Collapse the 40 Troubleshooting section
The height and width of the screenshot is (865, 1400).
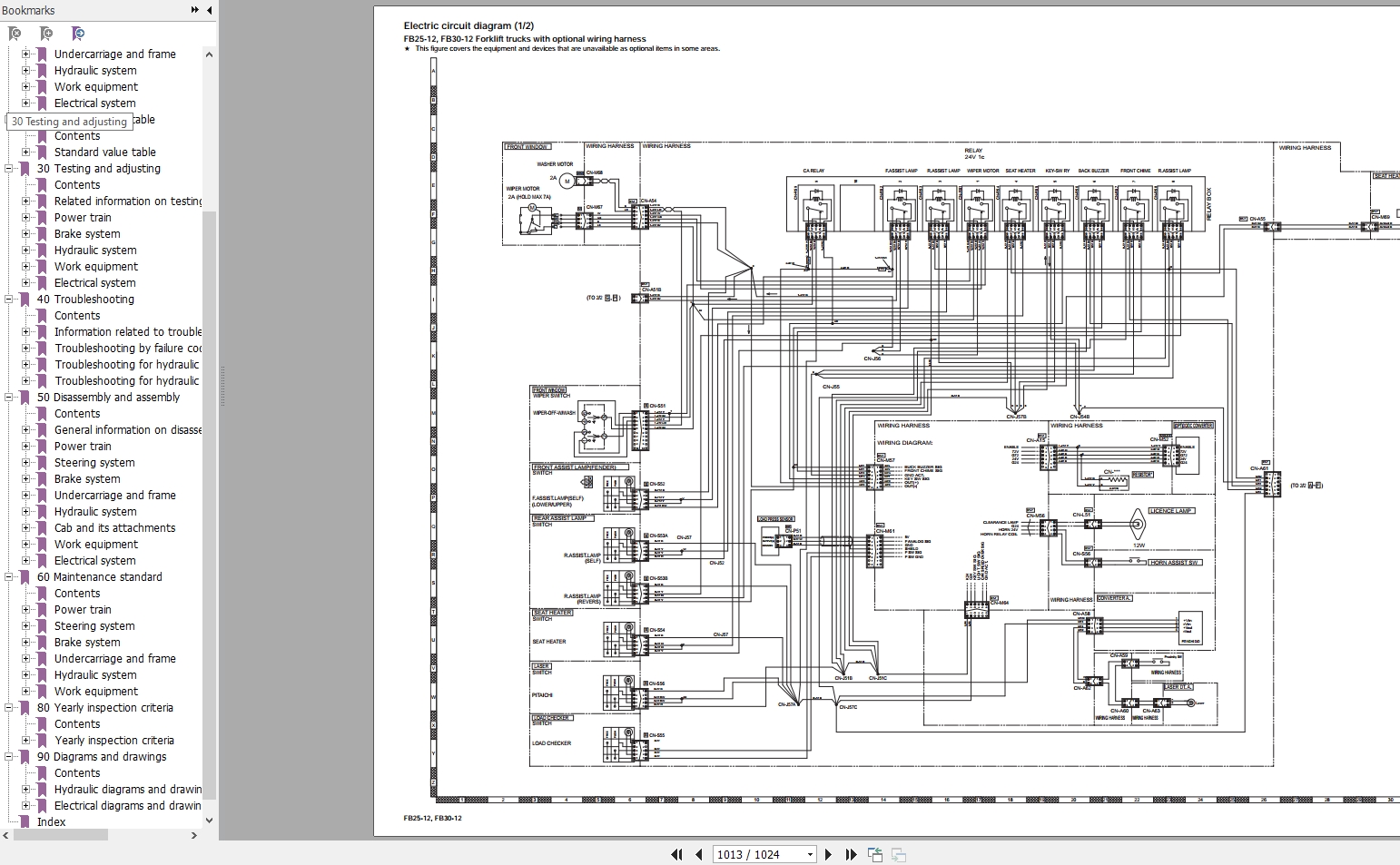[x=9, y=300]
